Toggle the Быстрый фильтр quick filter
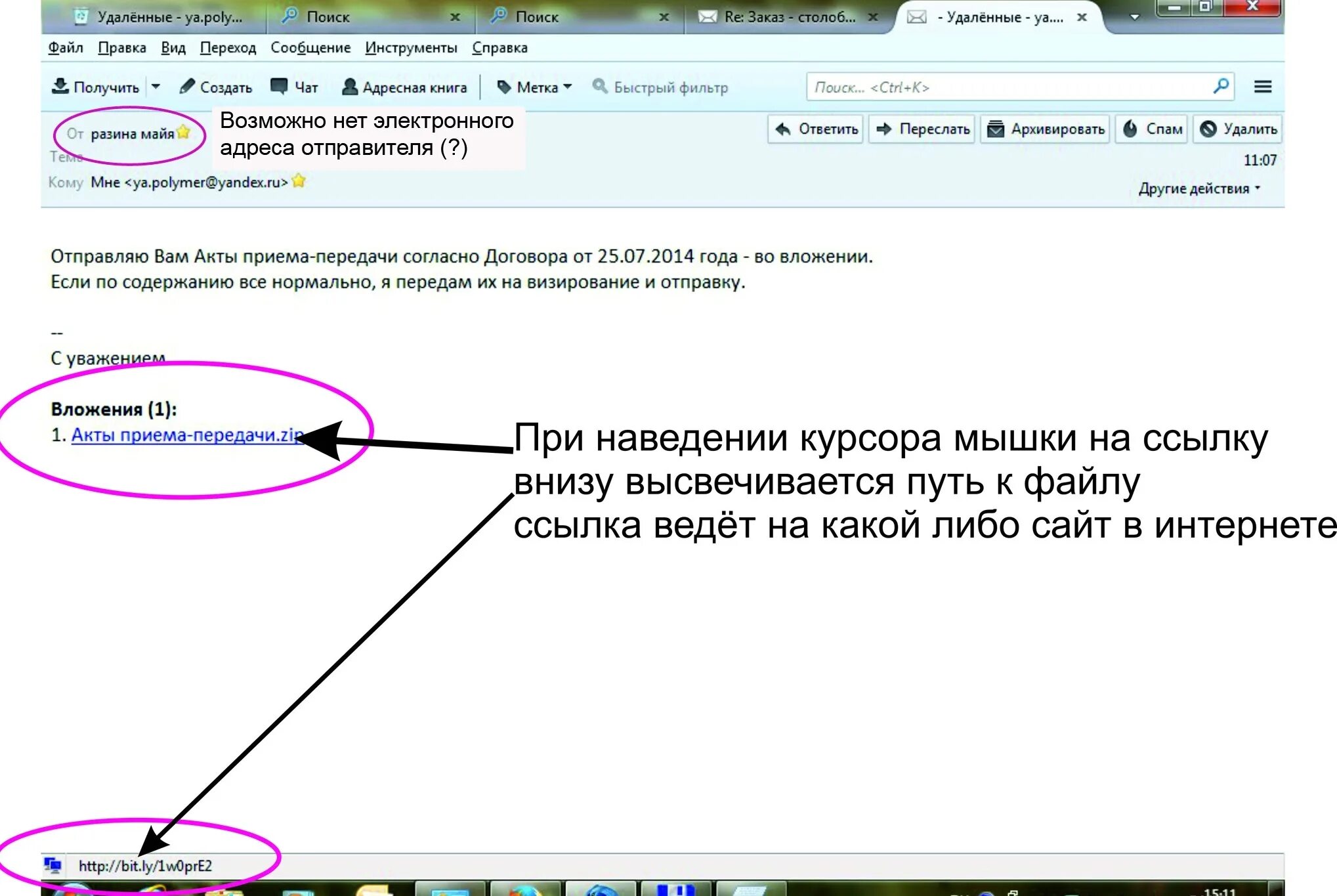 pyautogui.click(x=660, y=87)
